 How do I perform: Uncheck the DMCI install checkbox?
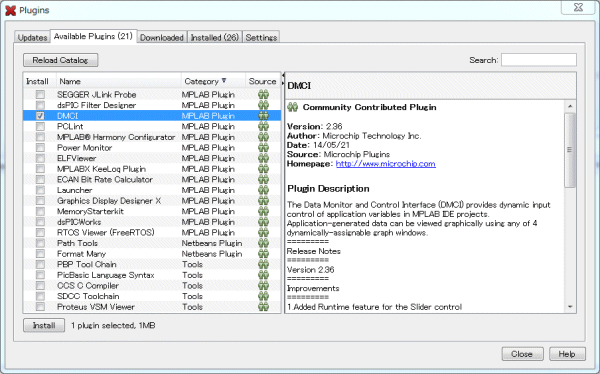(x=40, y=116)
